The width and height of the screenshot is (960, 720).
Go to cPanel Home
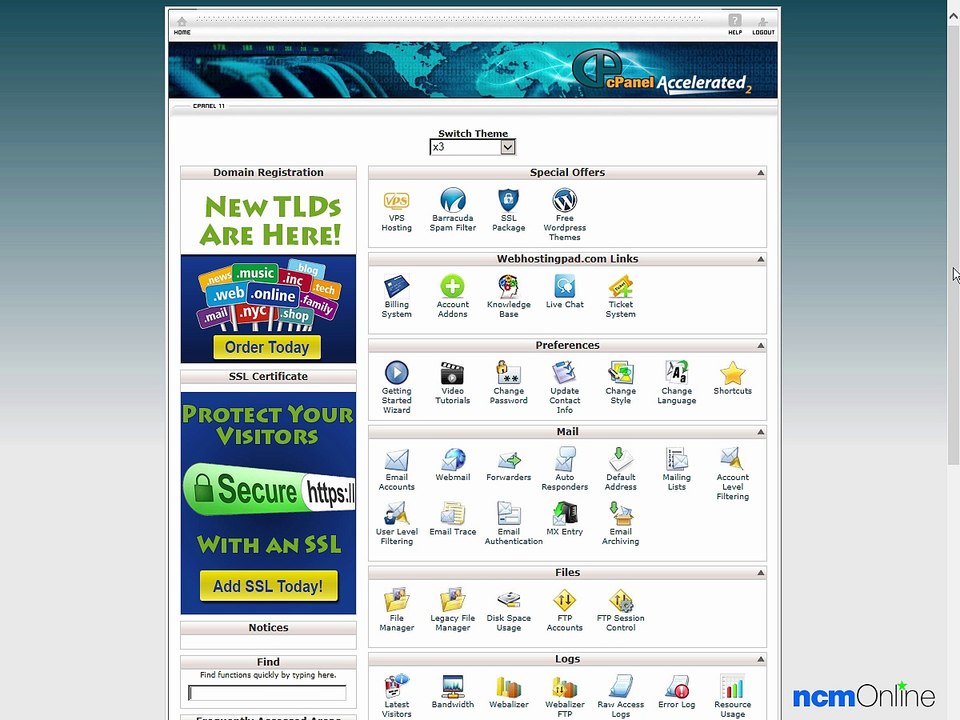coord(182,26)
